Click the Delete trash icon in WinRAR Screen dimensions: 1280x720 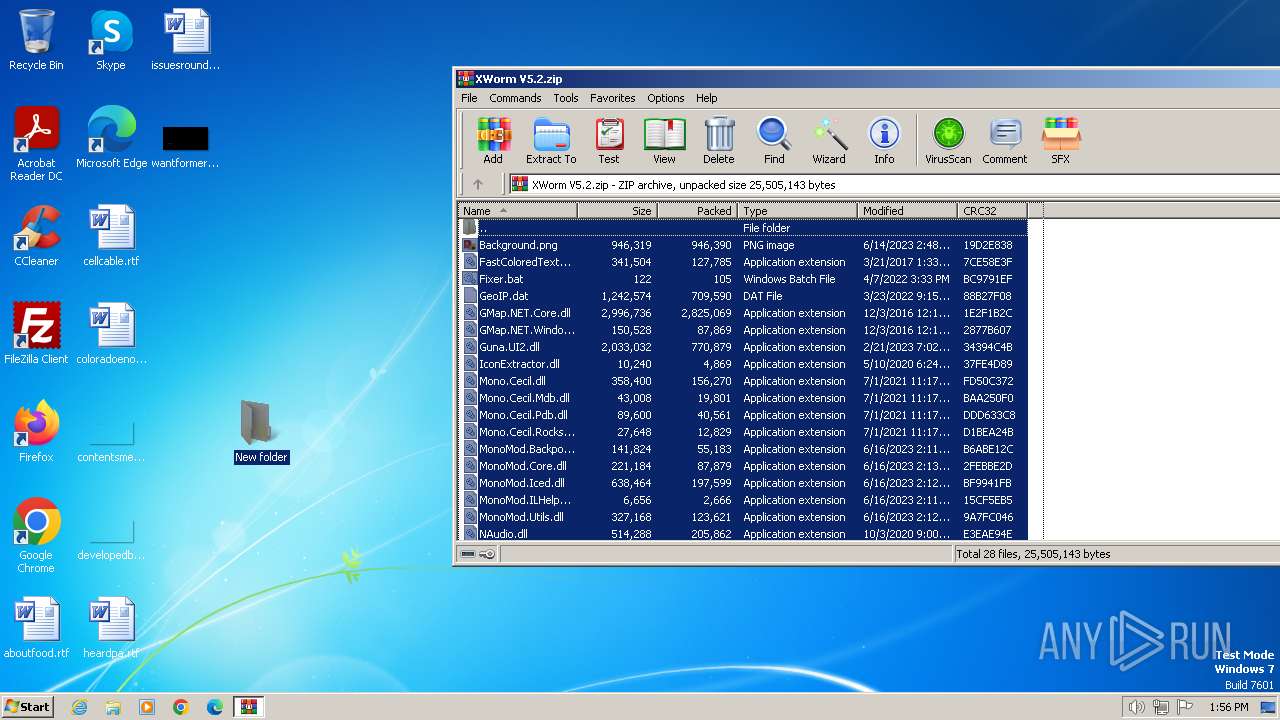pyautogui.click(x=718, y=140)
